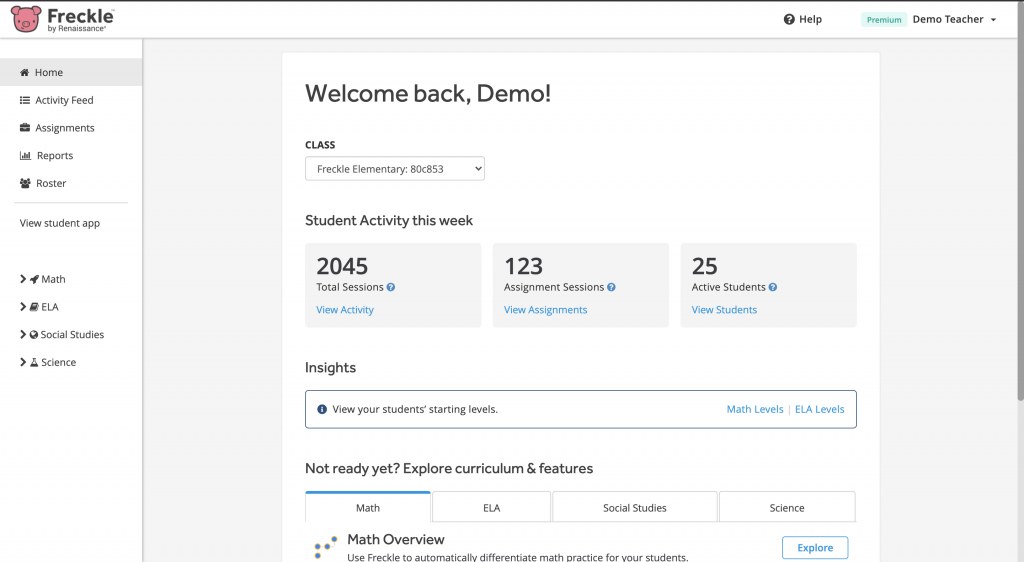The height and width of the screenshot is (562, 1024).
Task: Click the Science flask icon
Action: 34,362
